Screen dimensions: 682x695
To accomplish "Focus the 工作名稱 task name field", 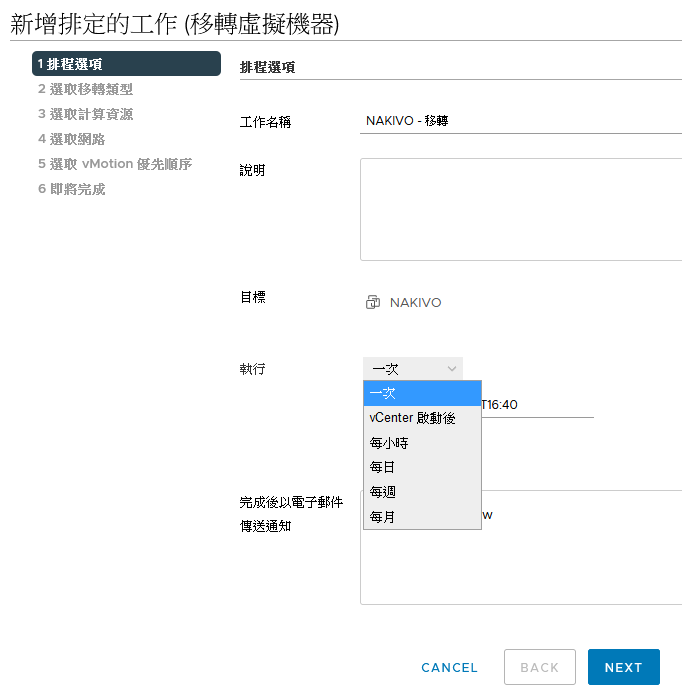I will (x=521, y=121).
